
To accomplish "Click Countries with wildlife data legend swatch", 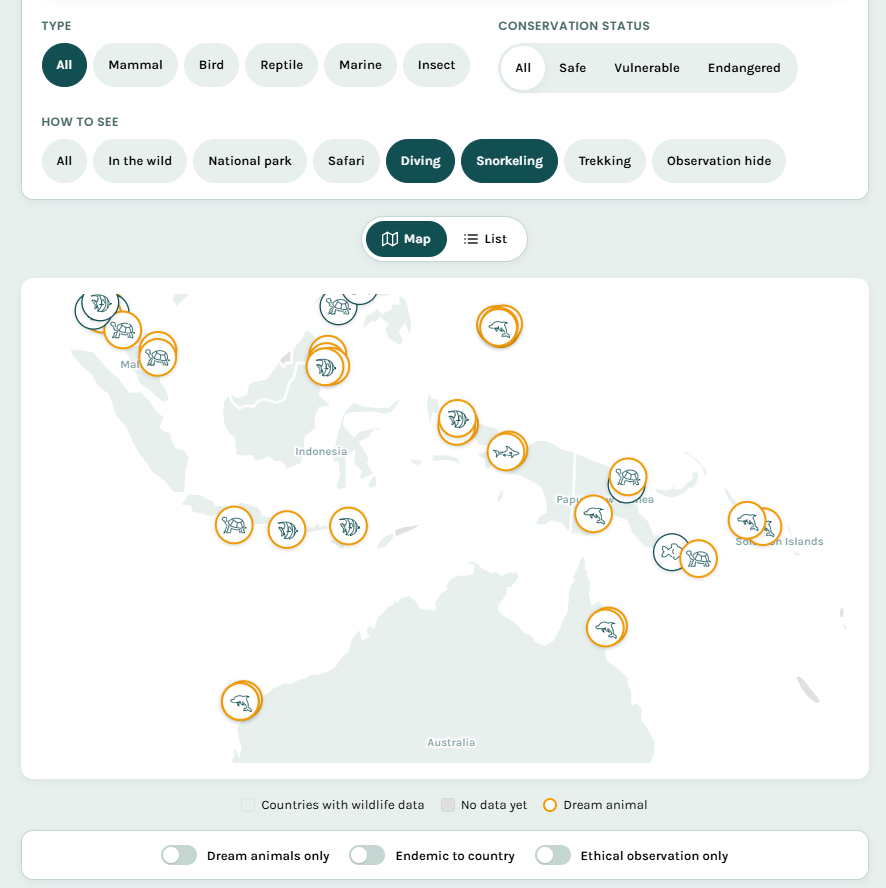I will [x=248, y=805].
